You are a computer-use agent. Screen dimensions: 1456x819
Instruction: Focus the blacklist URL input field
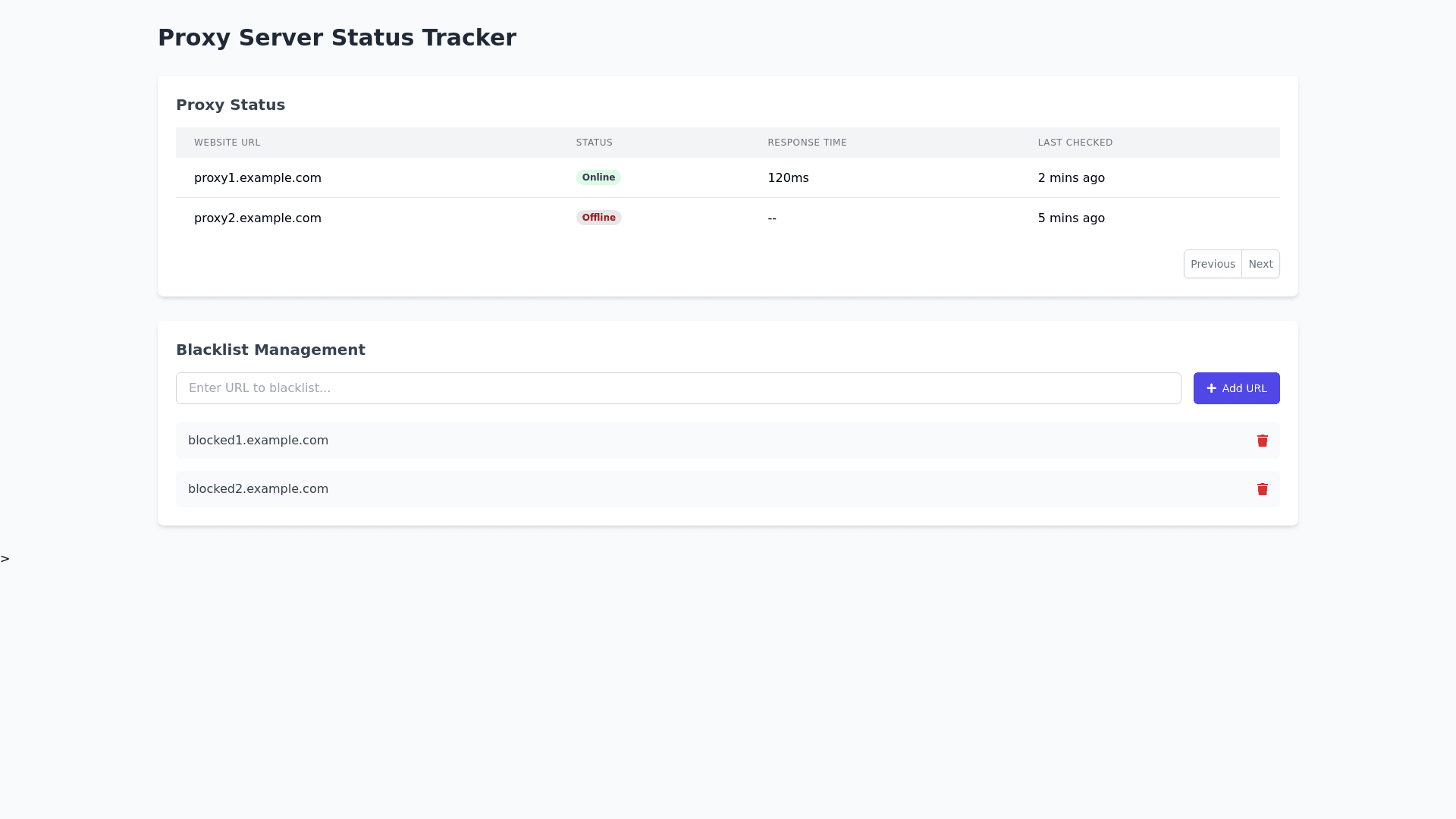pos(678,388)
